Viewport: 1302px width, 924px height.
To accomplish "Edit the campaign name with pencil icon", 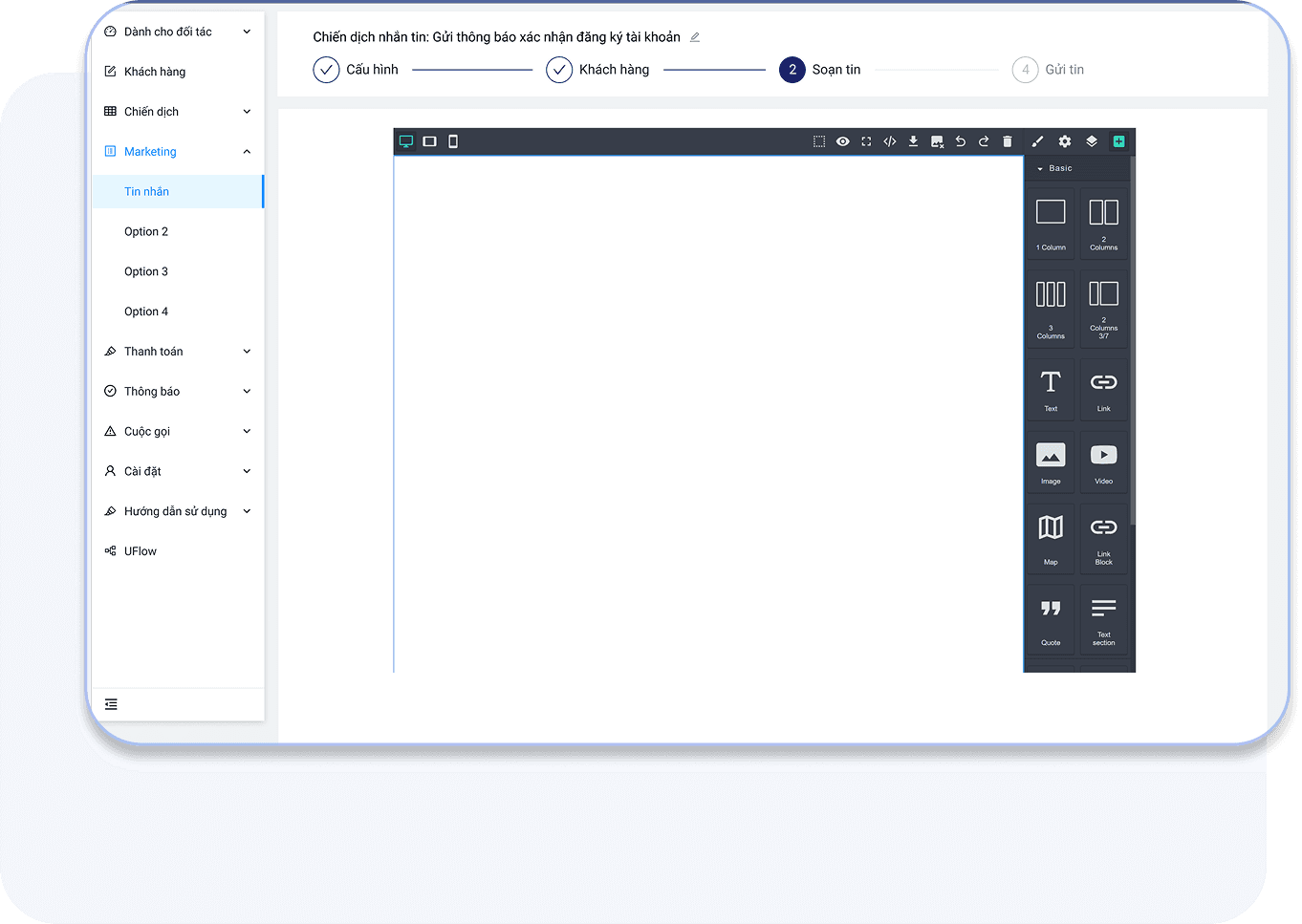I will [695, 37].
